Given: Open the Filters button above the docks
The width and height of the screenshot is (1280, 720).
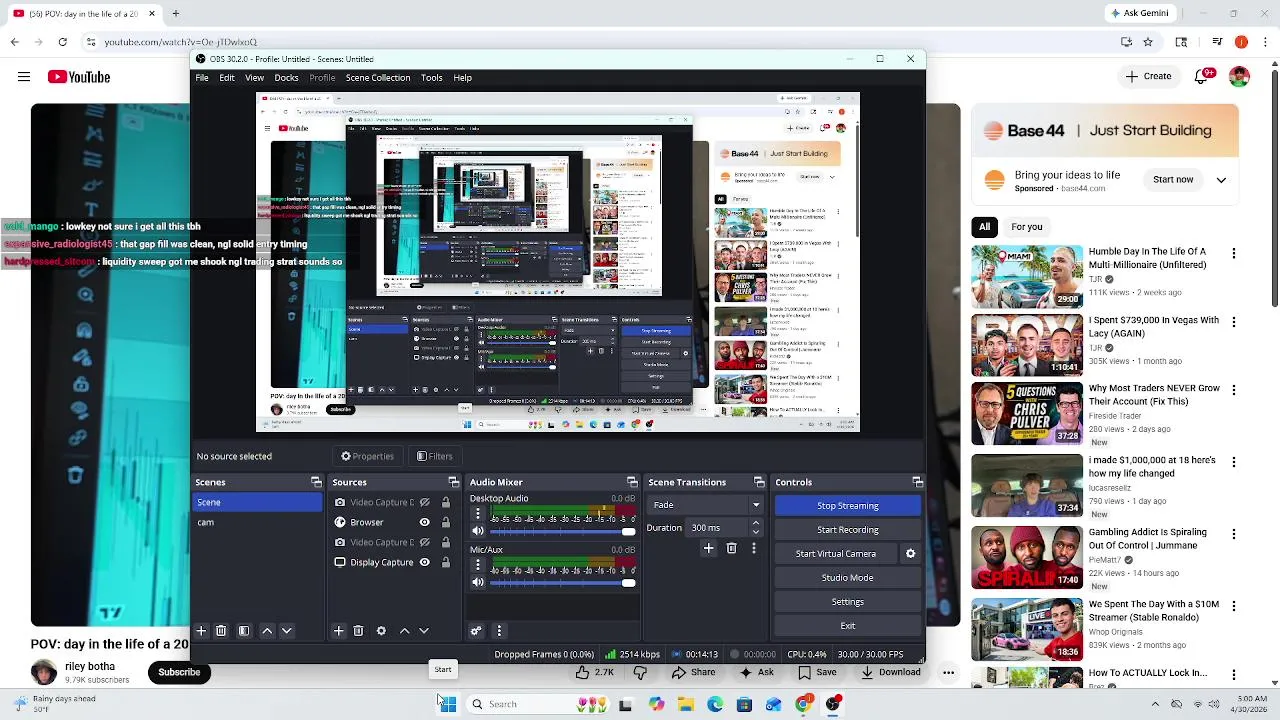Looking at the screenshot, I should click(435, 456).
